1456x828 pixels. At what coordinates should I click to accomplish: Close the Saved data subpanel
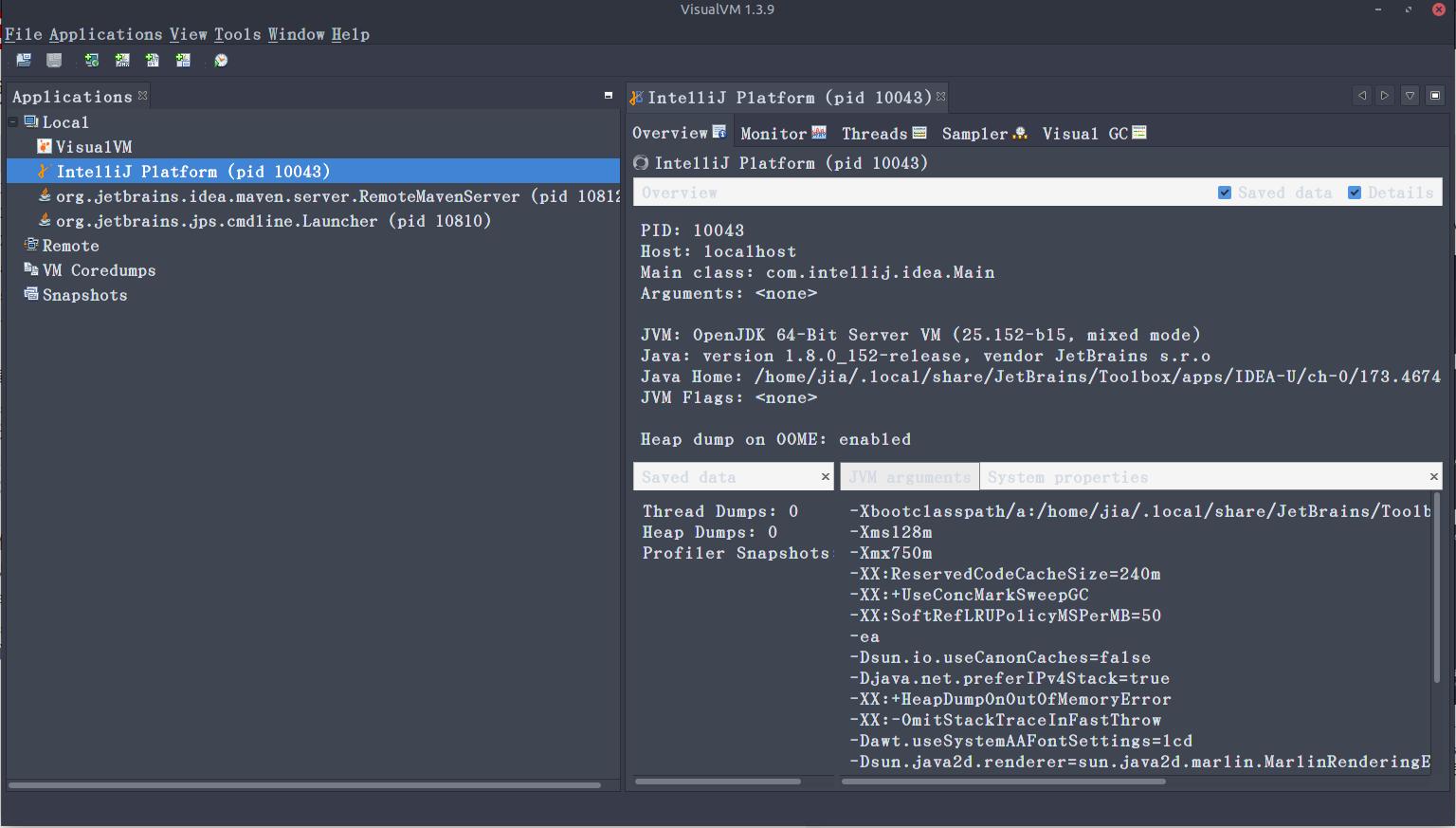[x=825, y=477]
